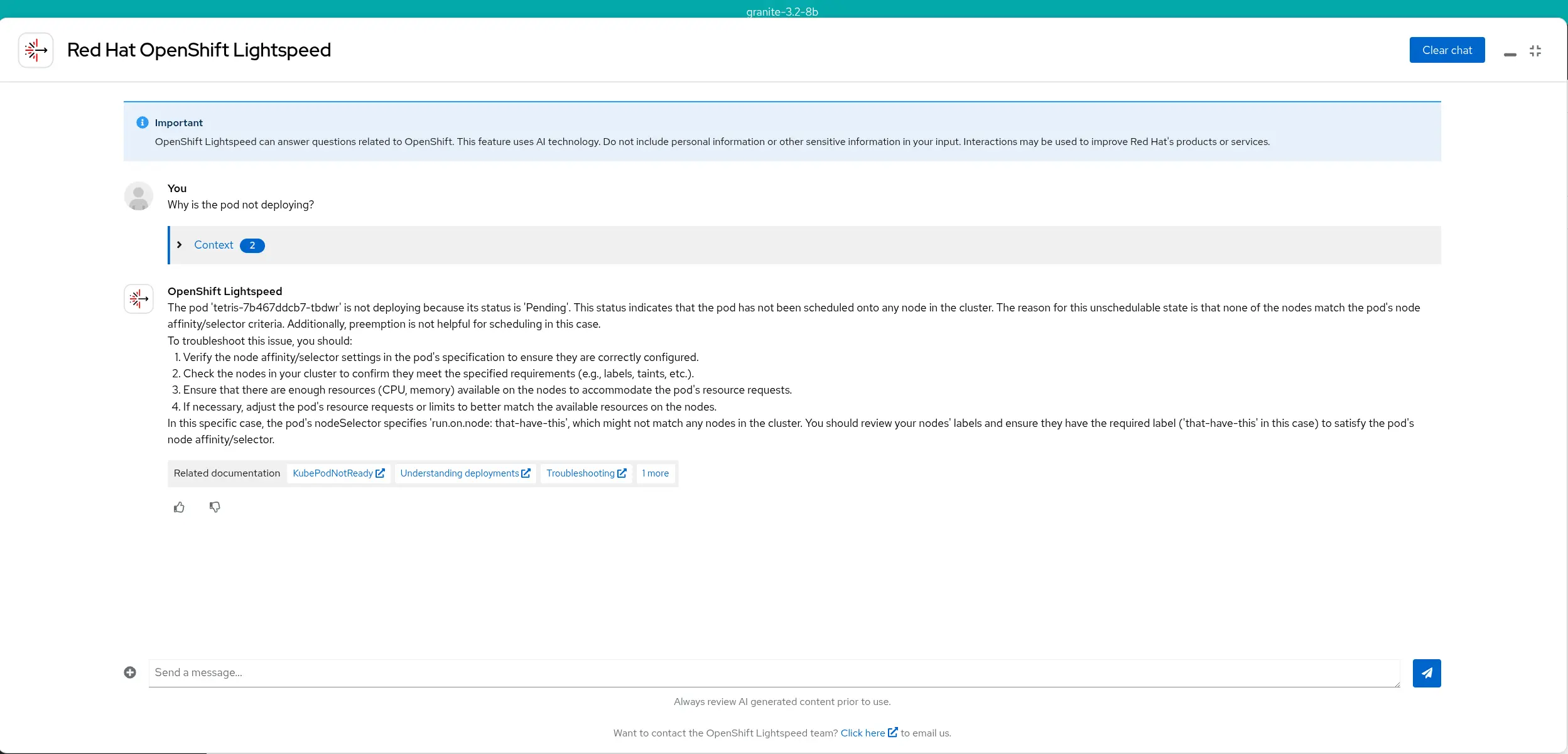Click the blue info icon beside Important
This screenshot has height=754, width=1568.
143,122
